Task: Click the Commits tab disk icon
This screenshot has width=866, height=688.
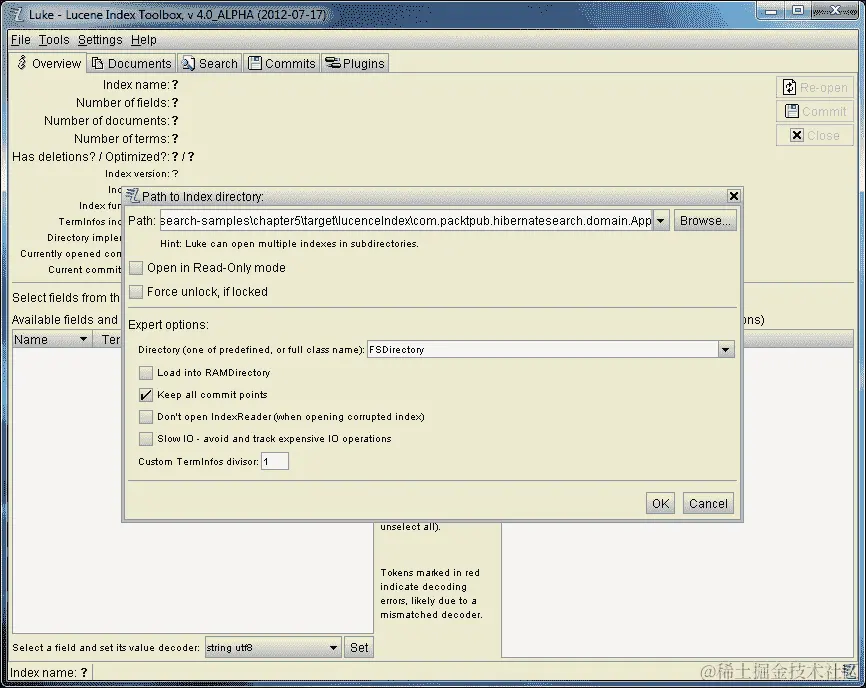Action: [x=255, y=63]
